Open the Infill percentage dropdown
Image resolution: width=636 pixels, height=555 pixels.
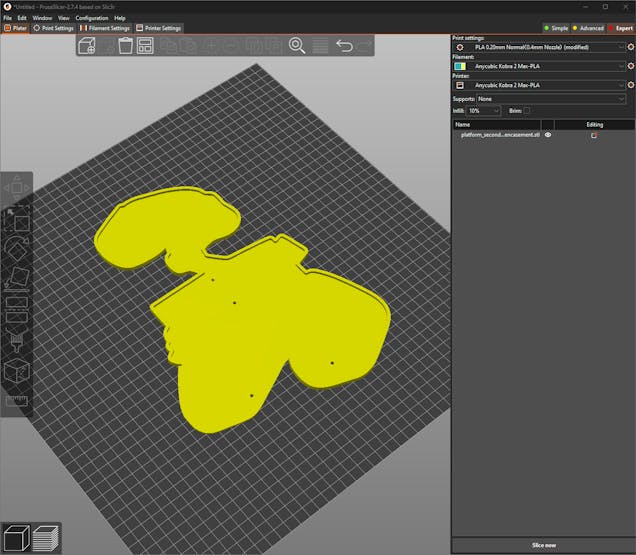tap(485, 110)
